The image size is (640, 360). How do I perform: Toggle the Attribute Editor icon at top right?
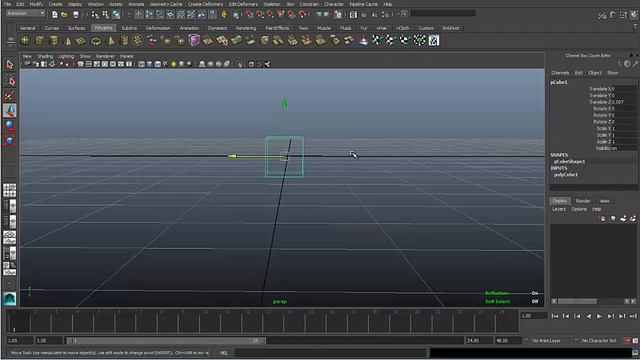coord(613,15)
